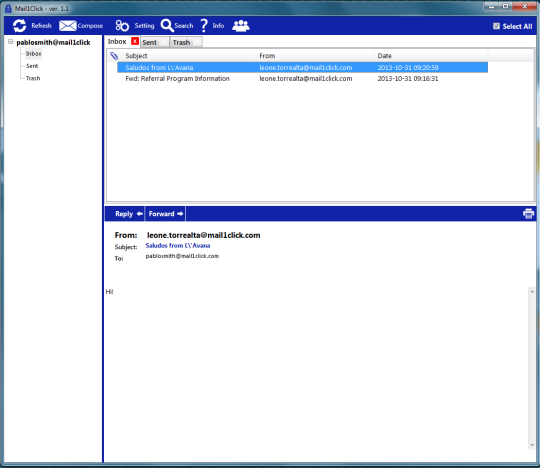Screen dimensions: 540x468
Task: Open the Info question mark icon
Action: coord(204,26)
